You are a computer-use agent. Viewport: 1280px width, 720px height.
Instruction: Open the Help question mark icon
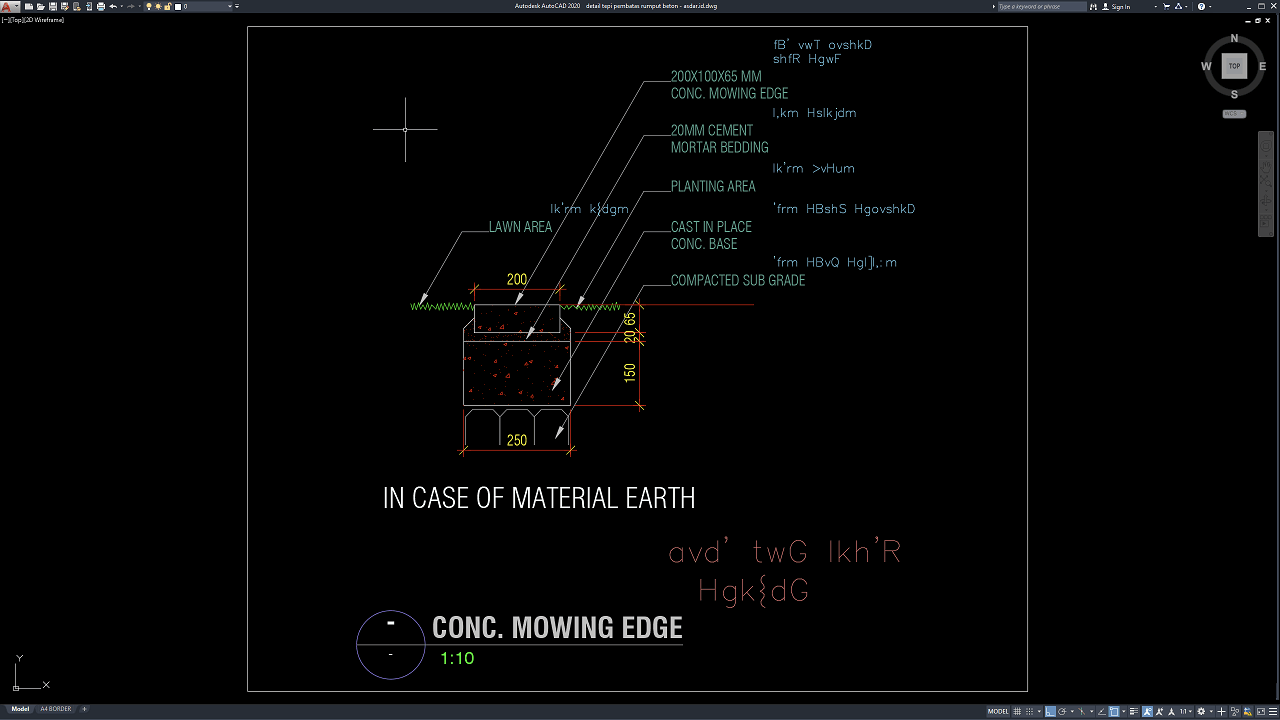(x=1201, y=6)
